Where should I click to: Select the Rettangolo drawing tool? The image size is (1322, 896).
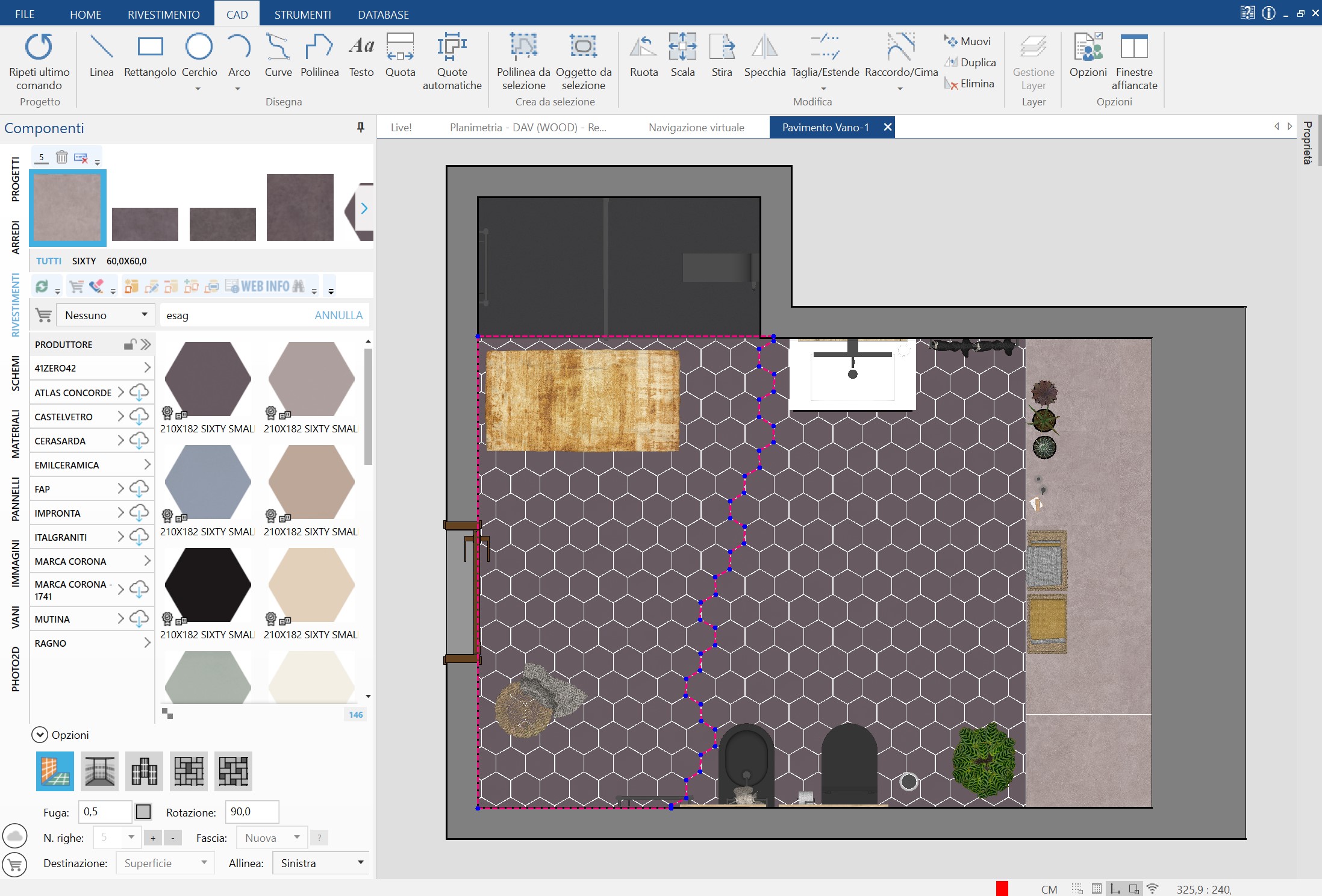click(x=150, y=56)
